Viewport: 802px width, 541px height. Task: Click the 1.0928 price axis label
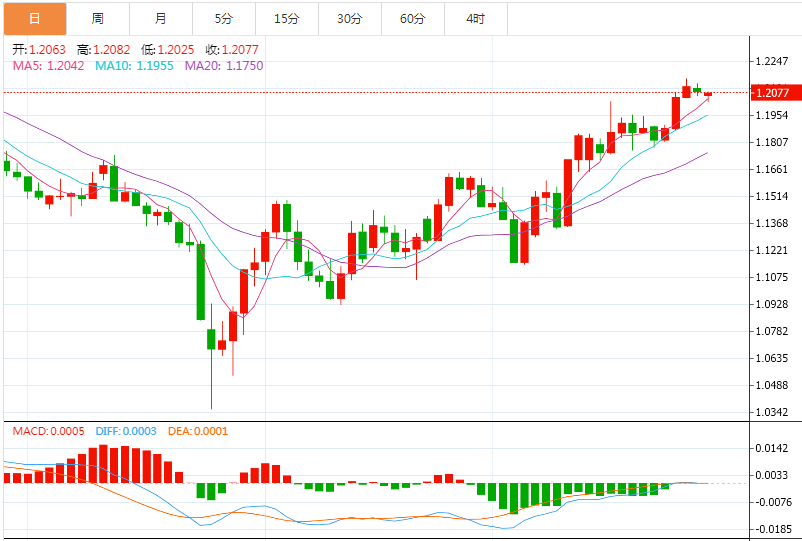coord(772,304)
